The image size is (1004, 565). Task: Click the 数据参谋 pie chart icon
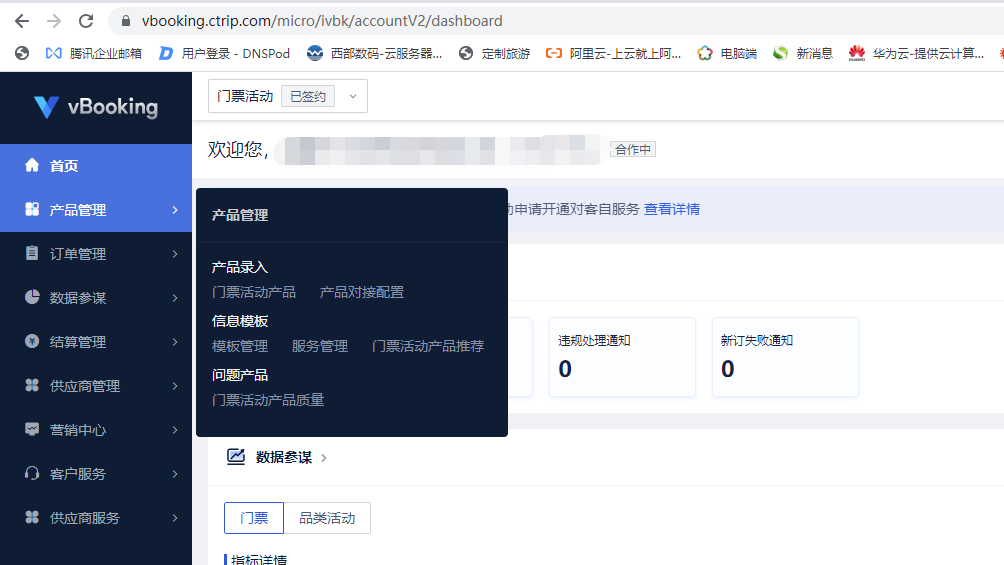[x=32, y=298]
